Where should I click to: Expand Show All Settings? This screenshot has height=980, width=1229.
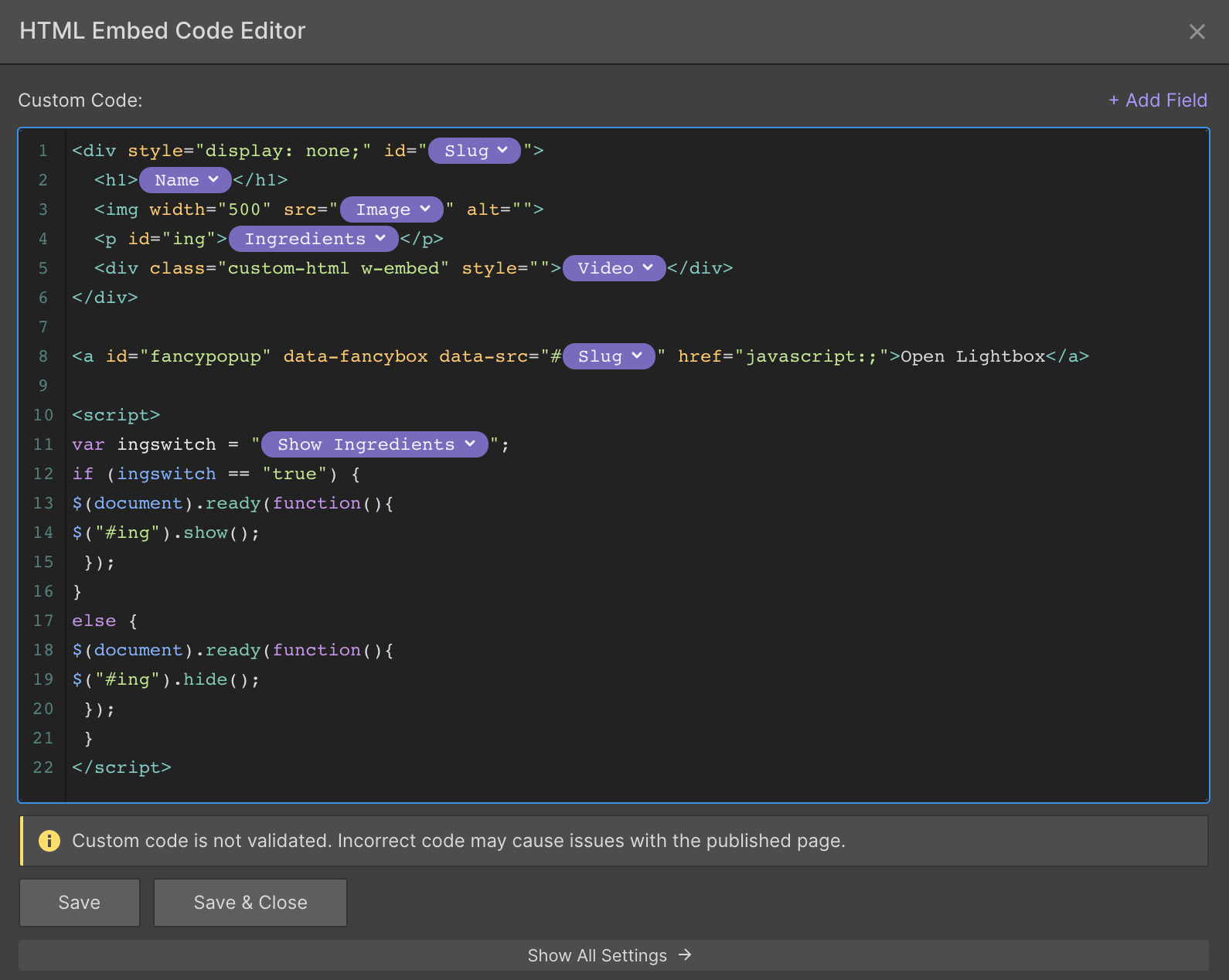[597, 956]
